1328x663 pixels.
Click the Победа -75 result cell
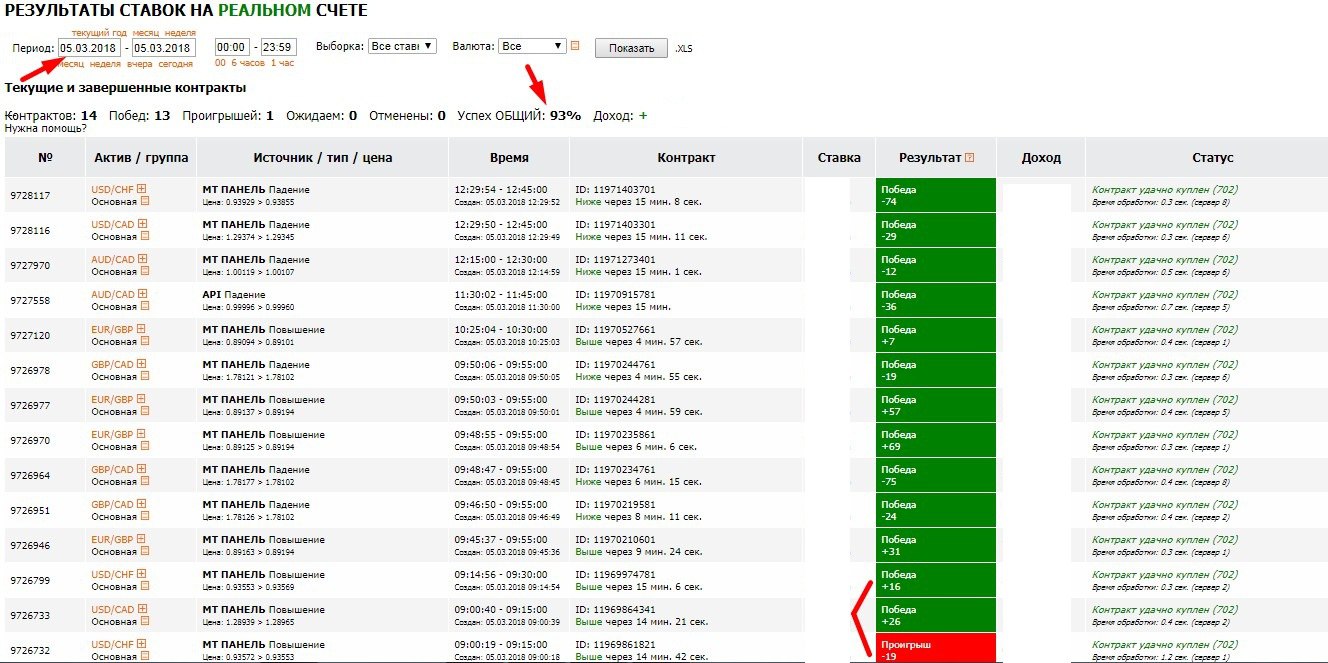tap(936, 475)
